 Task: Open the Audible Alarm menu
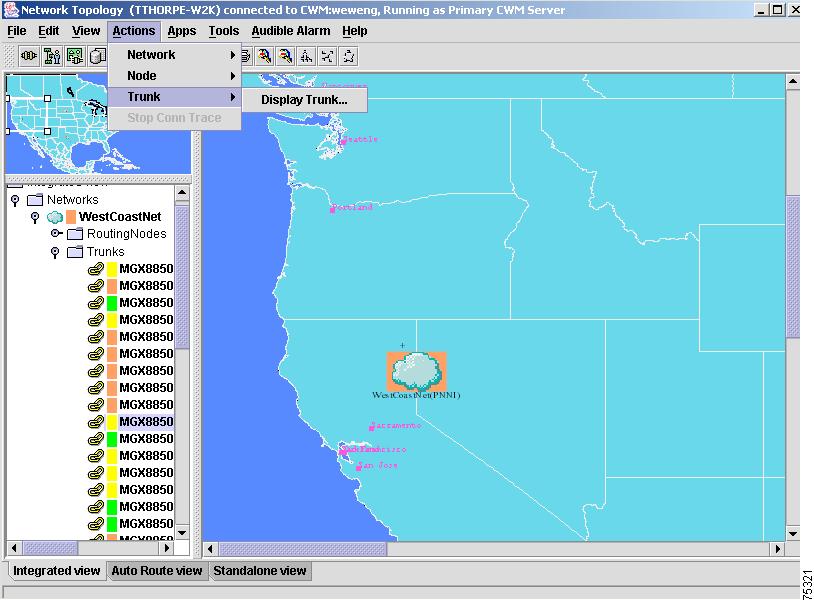tap(291, 31)
